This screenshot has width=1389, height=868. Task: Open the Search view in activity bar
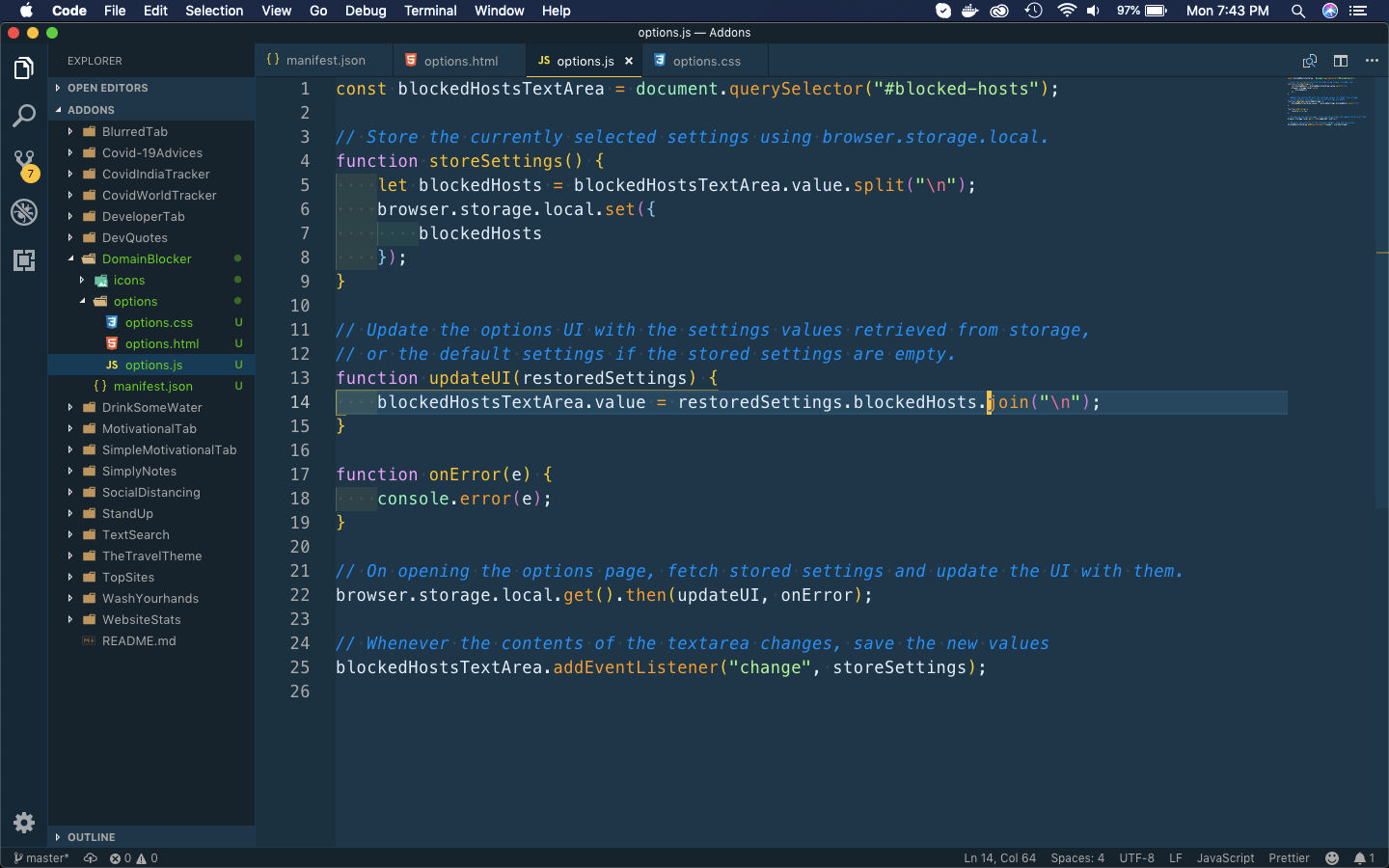tap(24, 116)
